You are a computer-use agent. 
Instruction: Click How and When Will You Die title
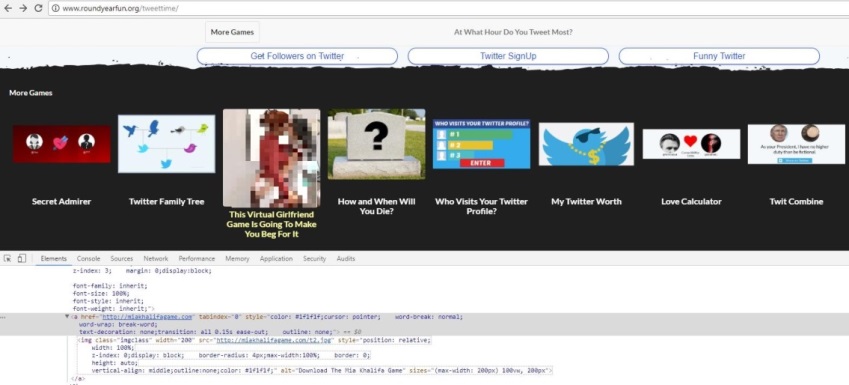tap(376, 206)
